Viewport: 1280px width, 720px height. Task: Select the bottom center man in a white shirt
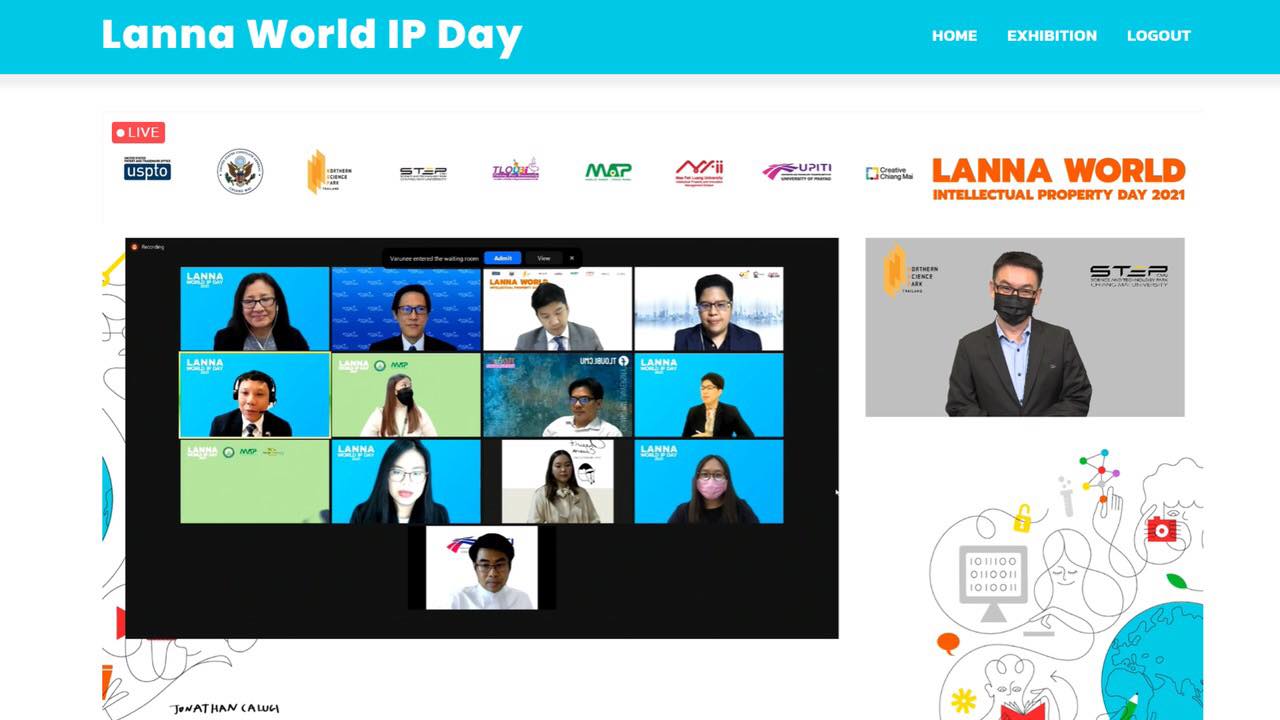482,567
